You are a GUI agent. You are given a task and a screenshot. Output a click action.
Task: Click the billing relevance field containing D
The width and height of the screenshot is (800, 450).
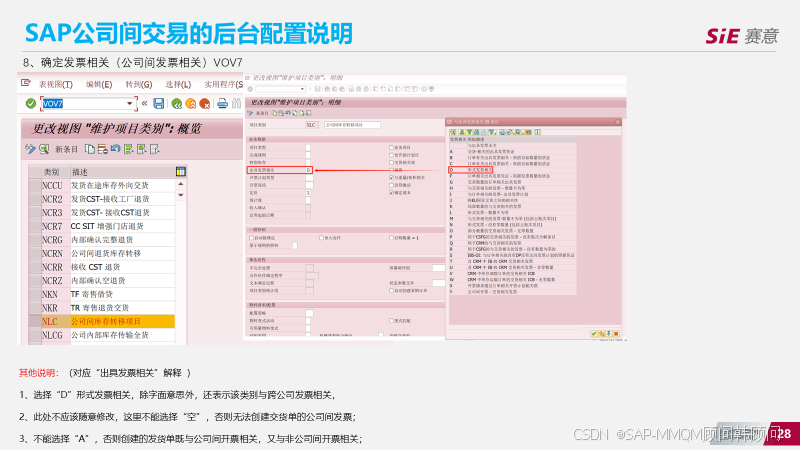click(x=309, y=170)
